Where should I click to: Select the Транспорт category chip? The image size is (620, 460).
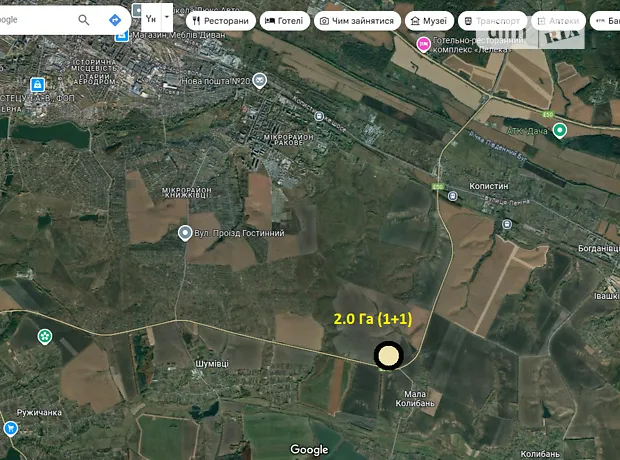point(492,21)
